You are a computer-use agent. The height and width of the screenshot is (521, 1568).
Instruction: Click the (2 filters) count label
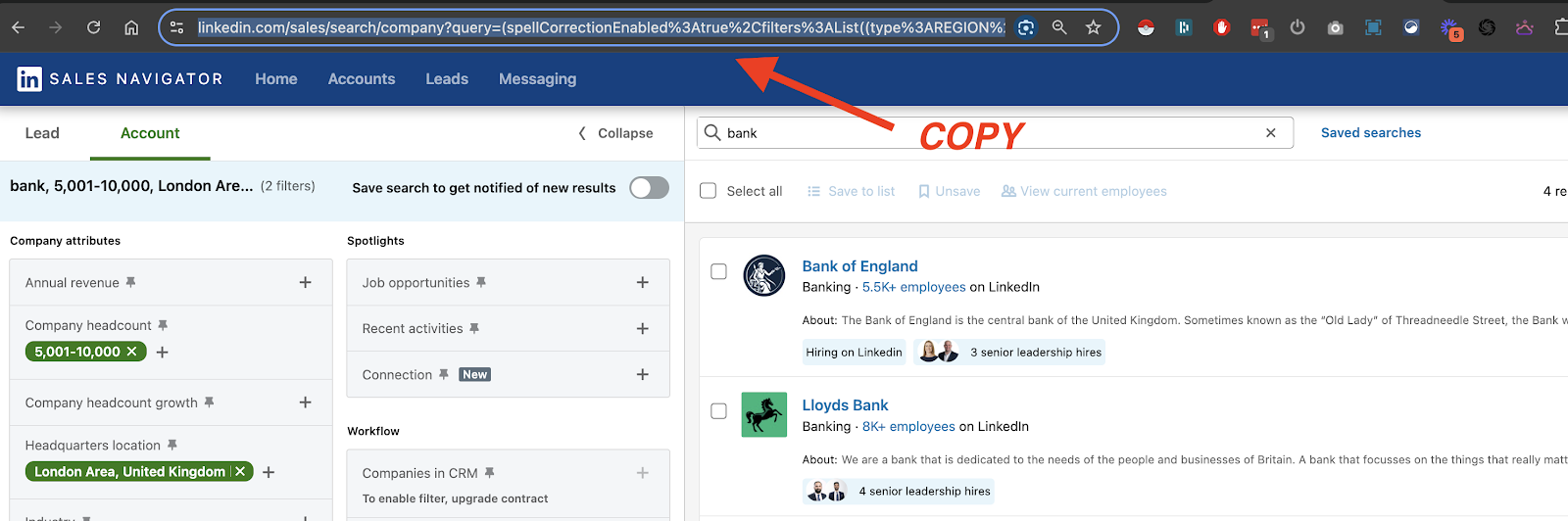[288, 186]
